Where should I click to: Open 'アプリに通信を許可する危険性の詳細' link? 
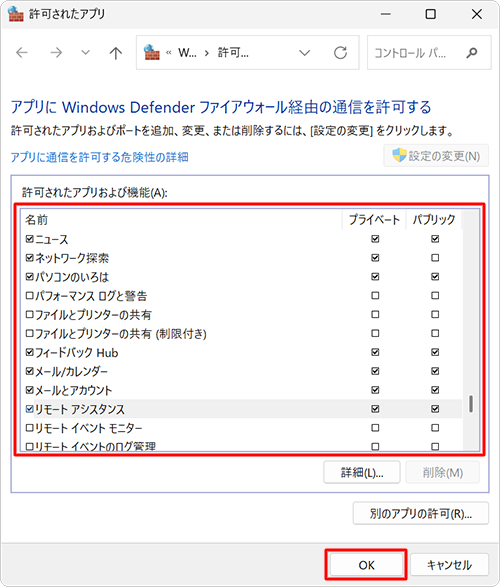(100, 157)
